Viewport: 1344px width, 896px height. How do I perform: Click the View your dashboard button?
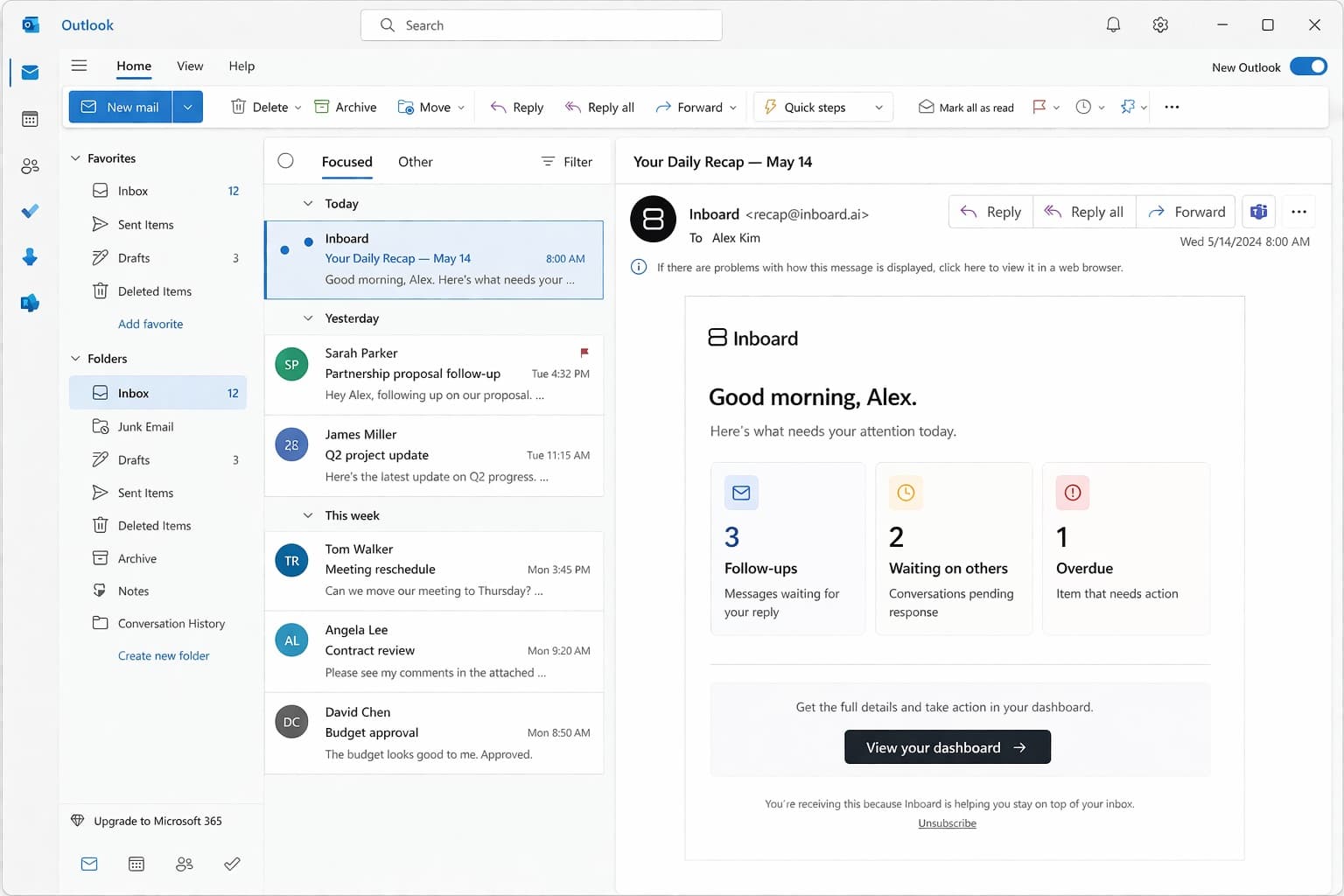[947, 746]
